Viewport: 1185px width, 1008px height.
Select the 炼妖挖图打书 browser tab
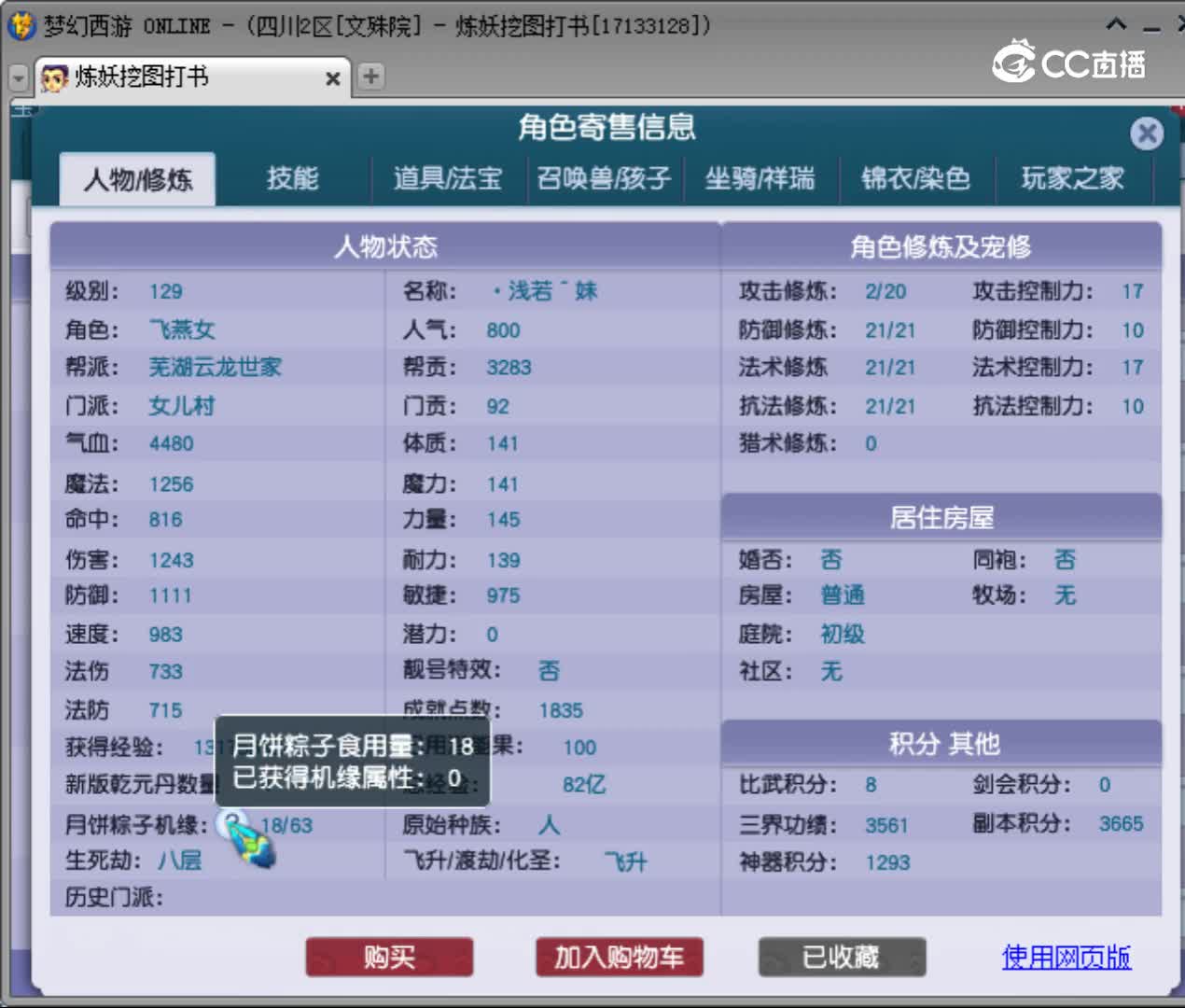(192, 77)
